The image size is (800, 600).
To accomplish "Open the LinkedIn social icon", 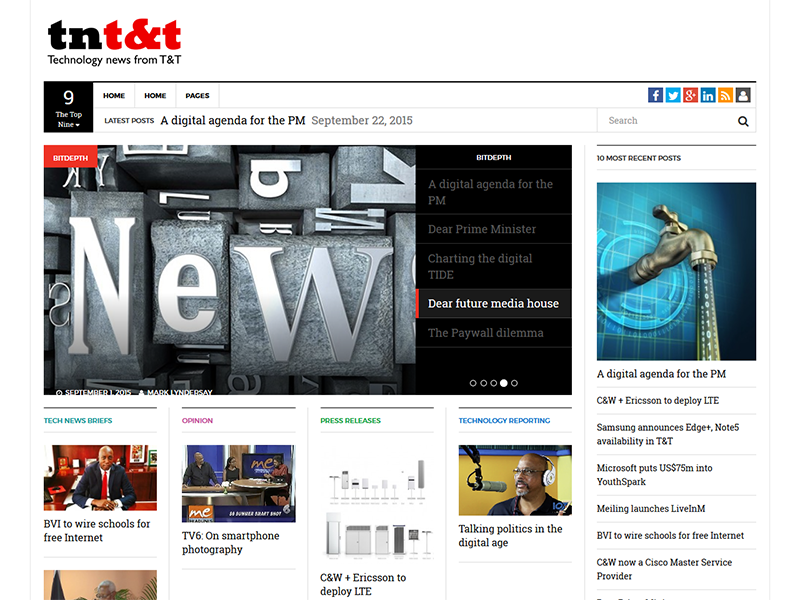I will [x=708, y=95].
